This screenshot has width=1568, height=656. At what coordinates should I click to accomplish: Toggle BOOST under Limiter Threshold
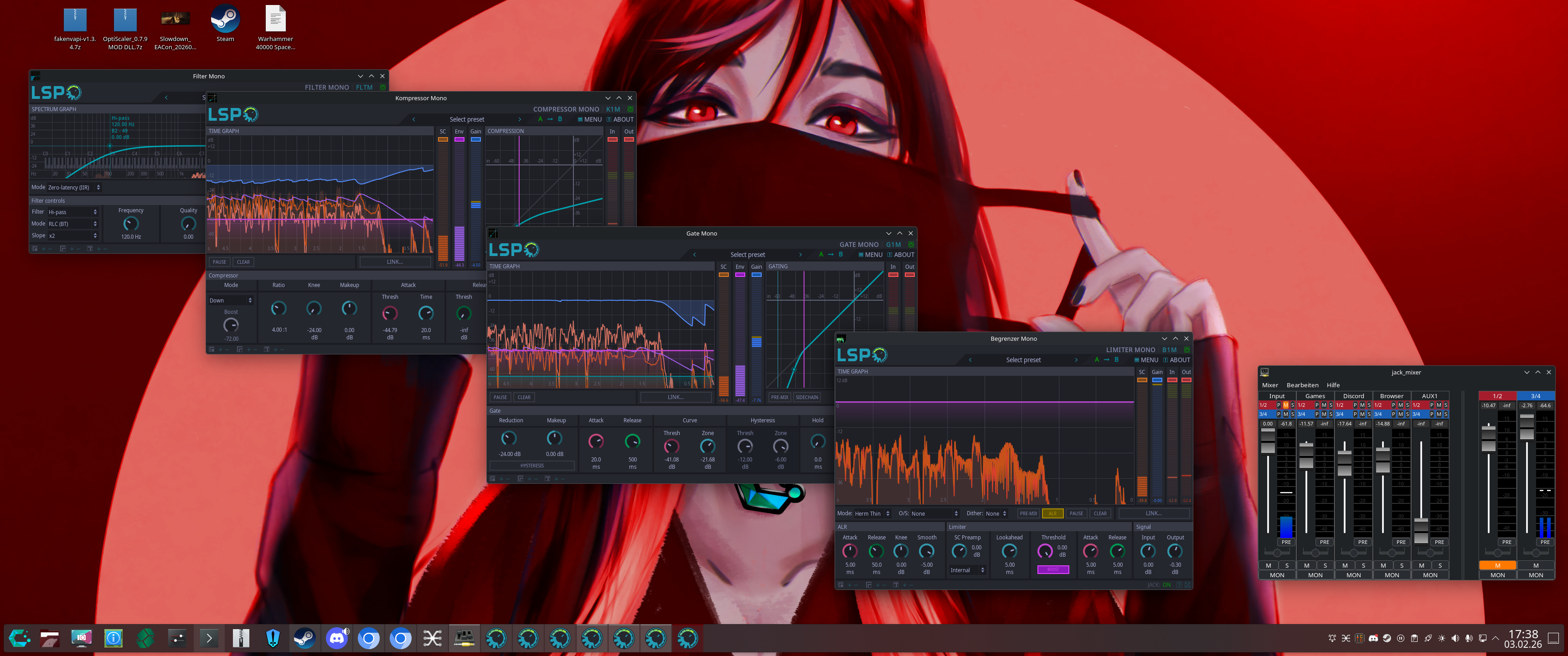(x=1053, y=569)
